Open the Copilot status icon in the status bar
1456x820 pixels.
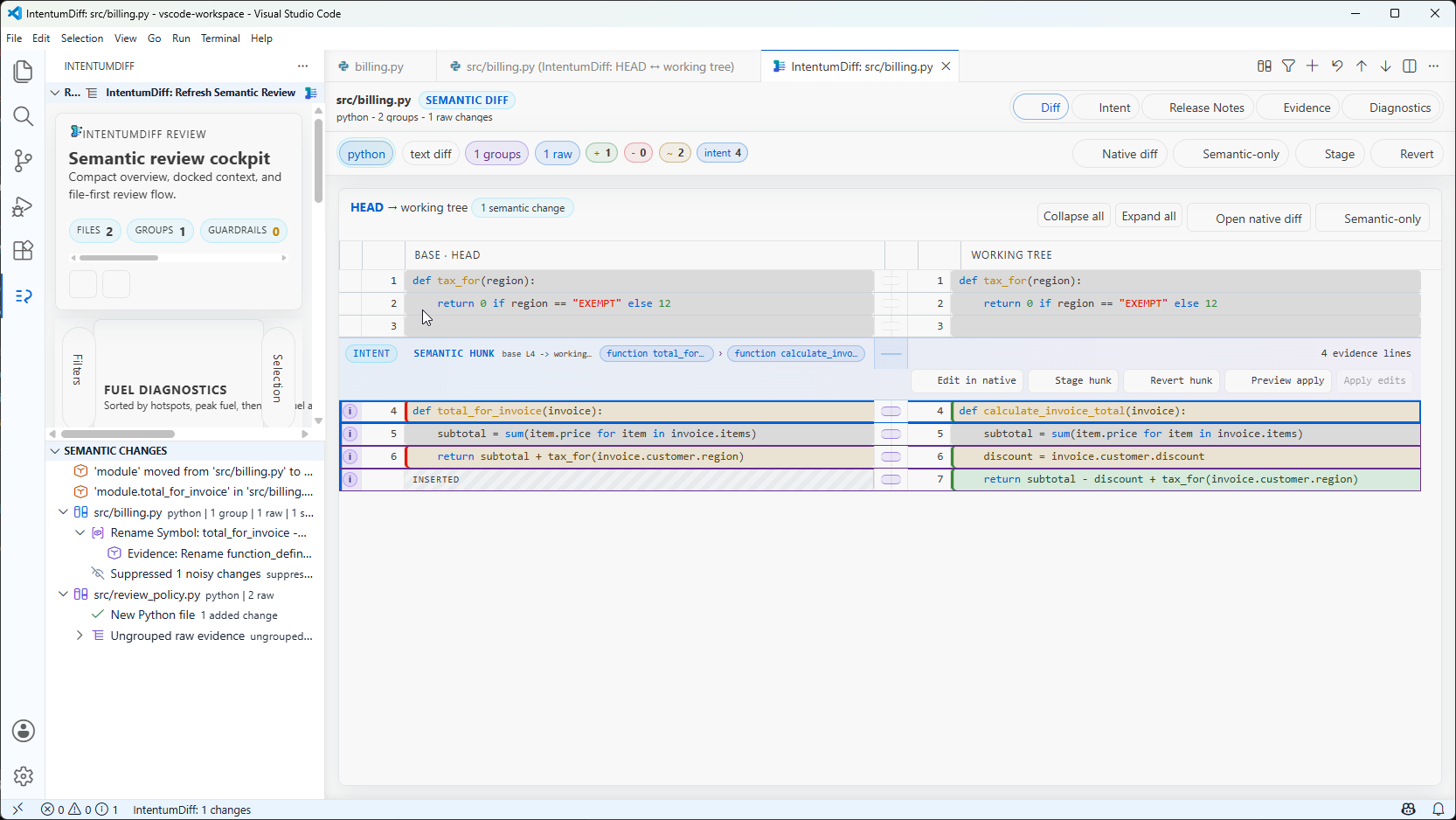coord(1408,810)
